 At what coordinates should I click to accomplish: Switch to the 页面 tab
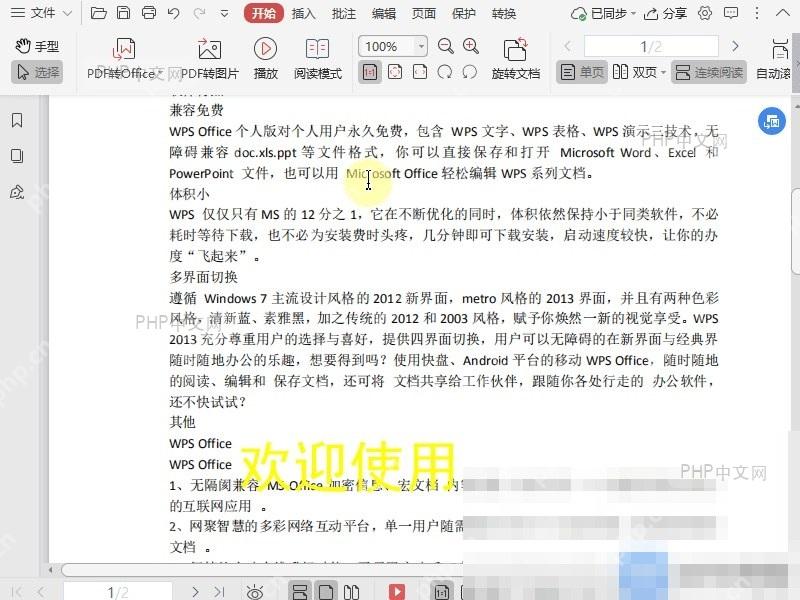tap(424, 13)
